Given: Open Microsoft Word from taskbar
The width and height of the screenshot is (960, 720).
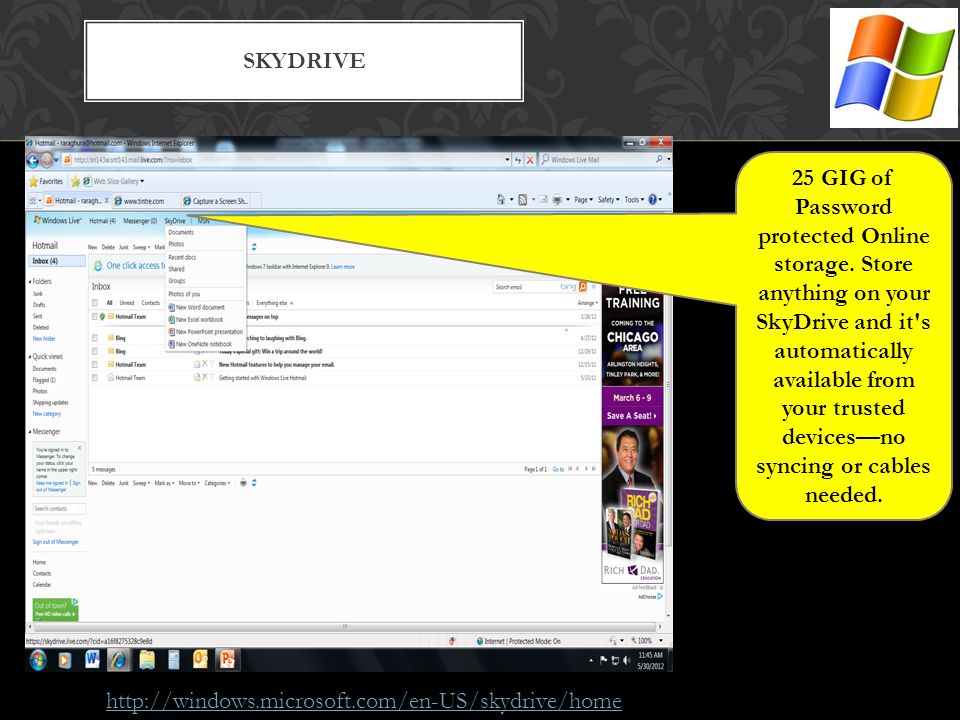Looking at the screenshot, I should pyautogui.click(x=92, y=659).
